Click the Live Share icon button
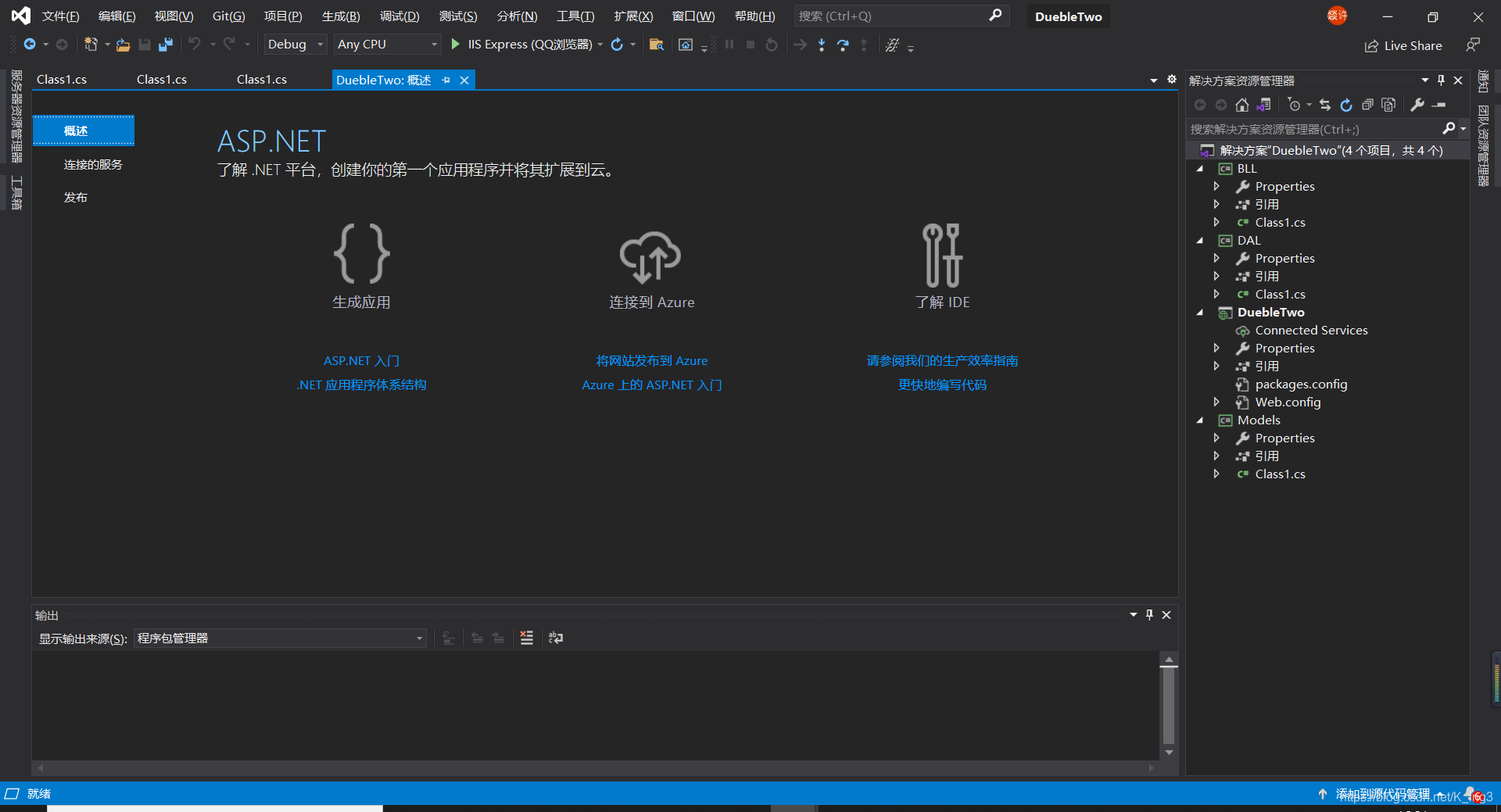This screenshot has height=812, width=1501. 1371,46
